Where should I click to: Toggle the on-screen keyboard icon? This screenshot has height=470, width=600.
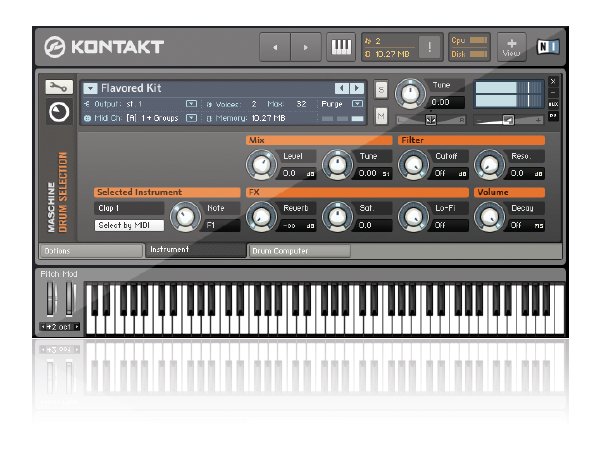tap(341, 47)
